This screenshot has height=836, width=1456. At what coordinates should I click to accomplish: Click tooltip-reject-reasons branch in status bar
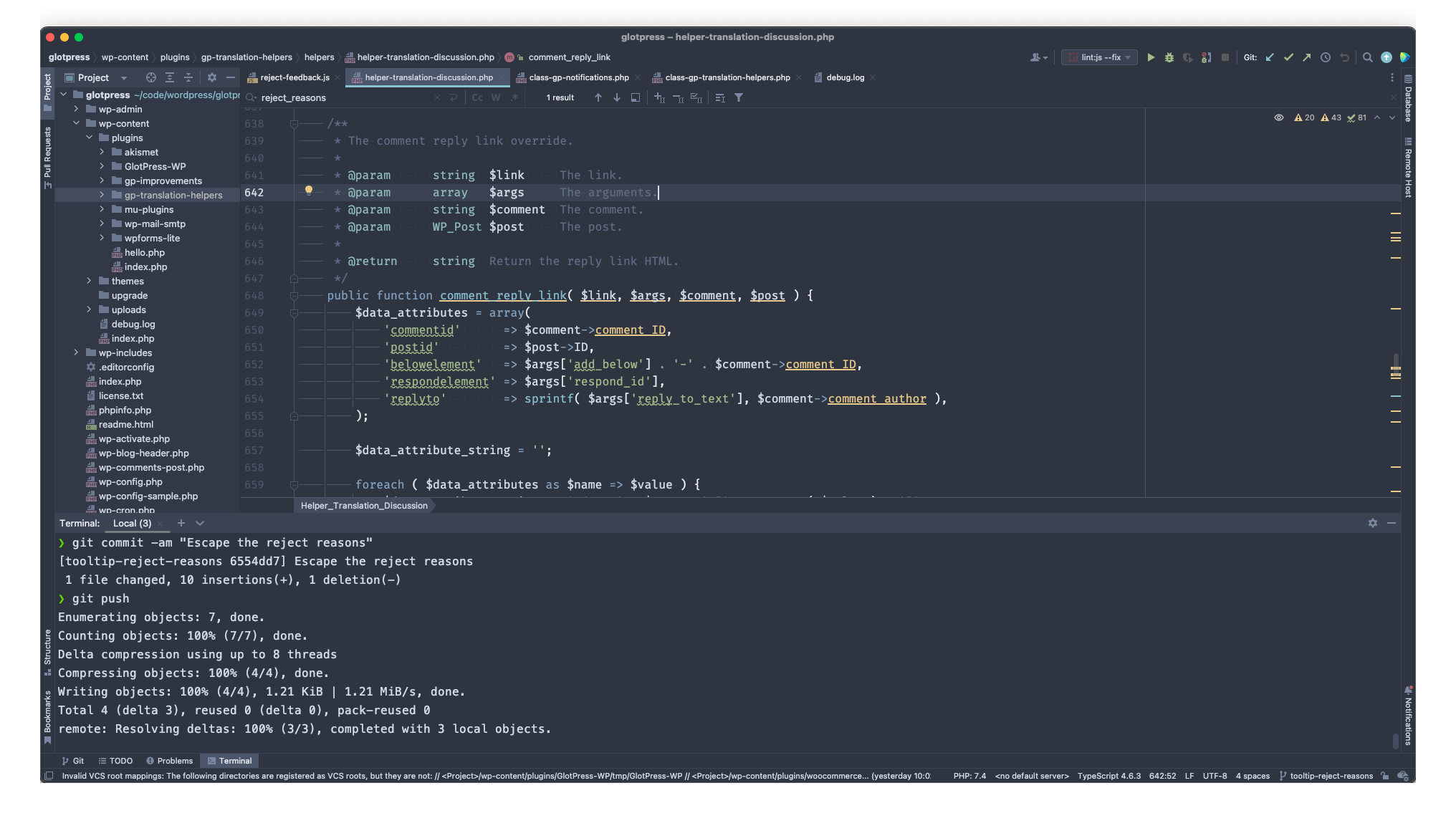pos(1326,776)
